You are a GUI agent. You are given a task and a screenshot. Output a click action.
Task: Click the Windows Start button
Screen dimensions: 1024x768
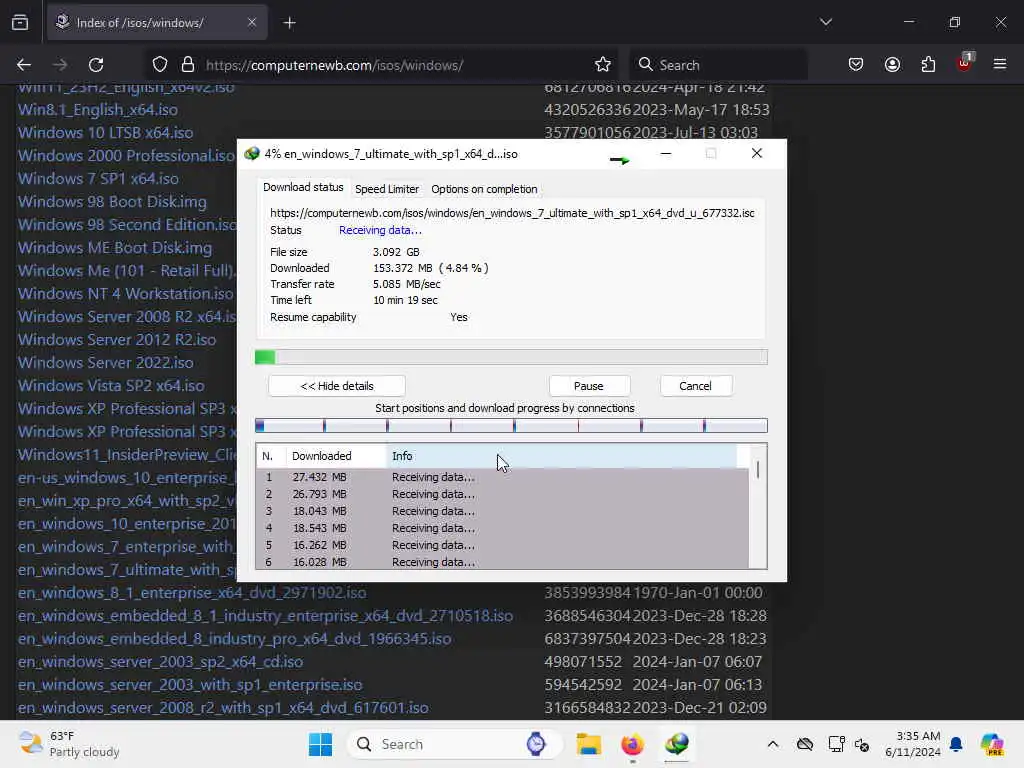point(320,744)
